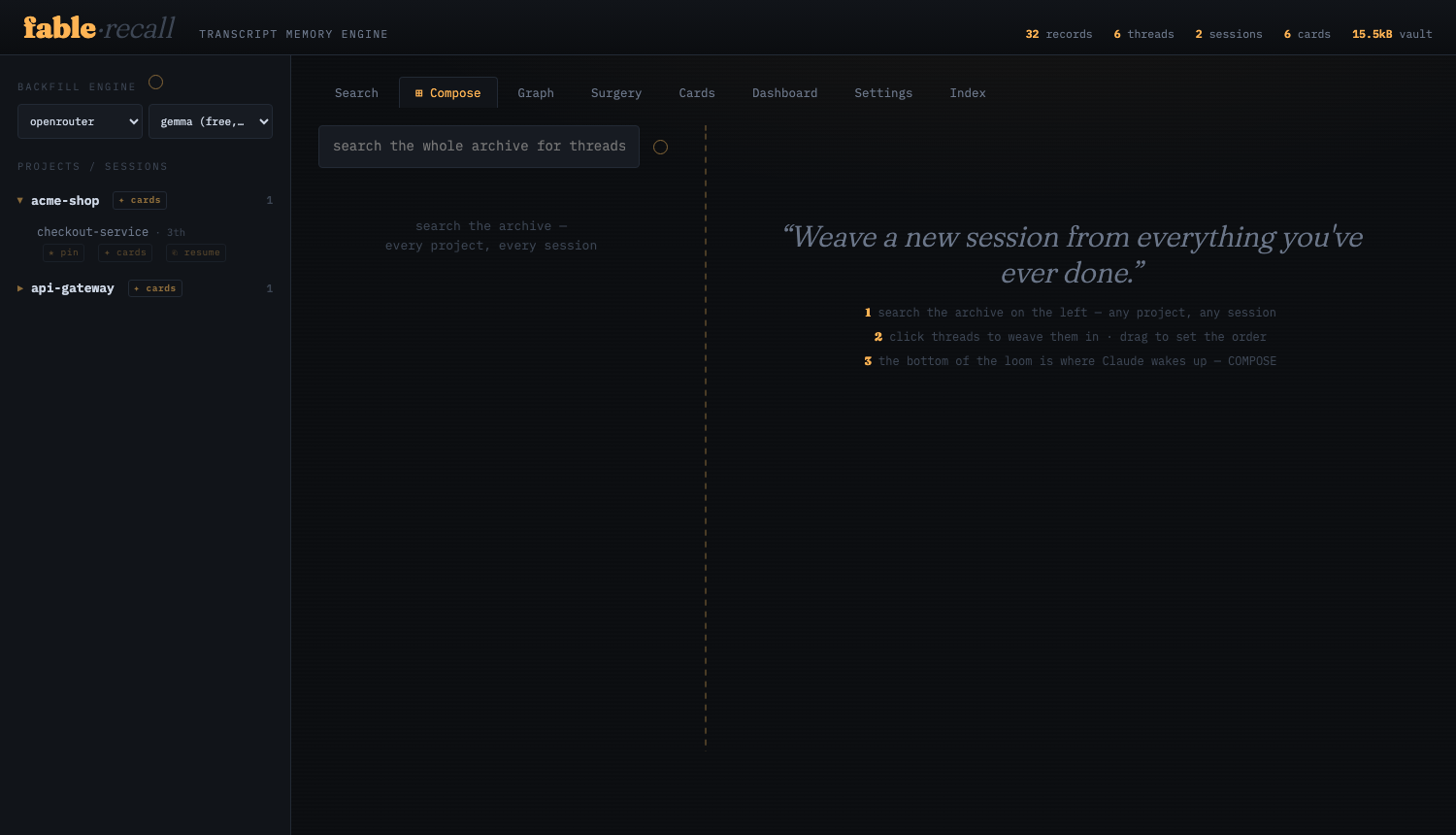
Task: Click step 1 search the archive instruction
Action: click(x=1071, y=313)
